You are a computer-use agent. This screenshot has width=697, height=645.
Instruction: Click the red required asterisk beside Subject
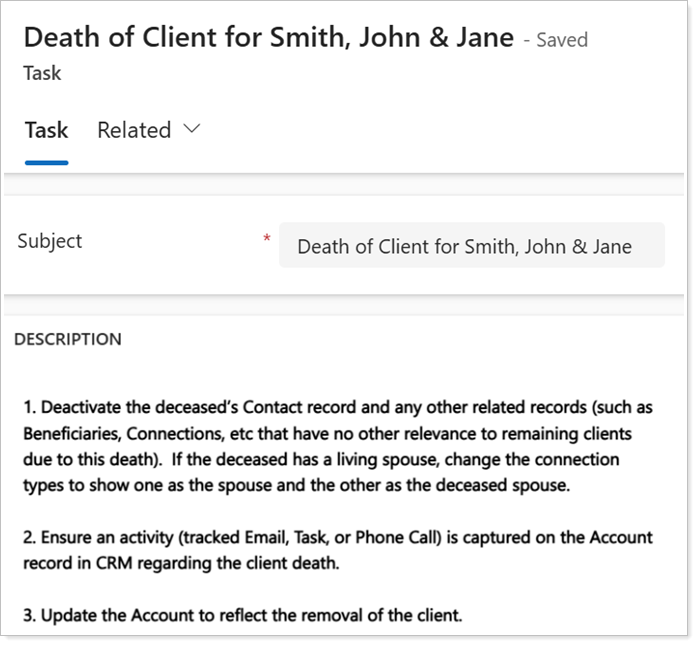pyautogui.click(x=266, y=240)
